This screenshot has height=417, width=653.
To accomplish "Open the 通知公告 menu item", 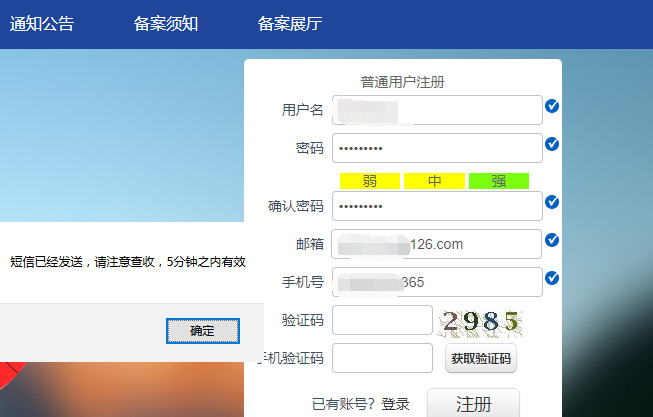I will (x=42, y=25).
